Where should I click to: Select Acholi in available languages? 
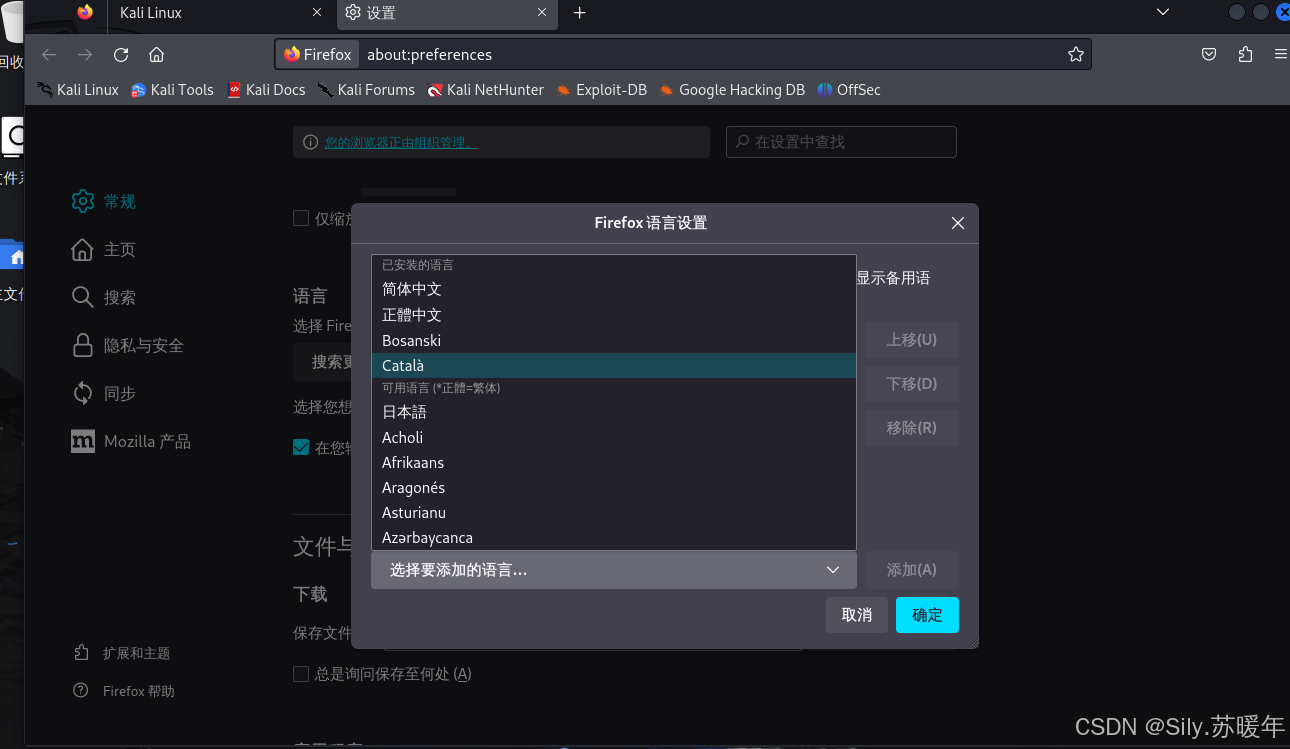[x=613, y=438]
